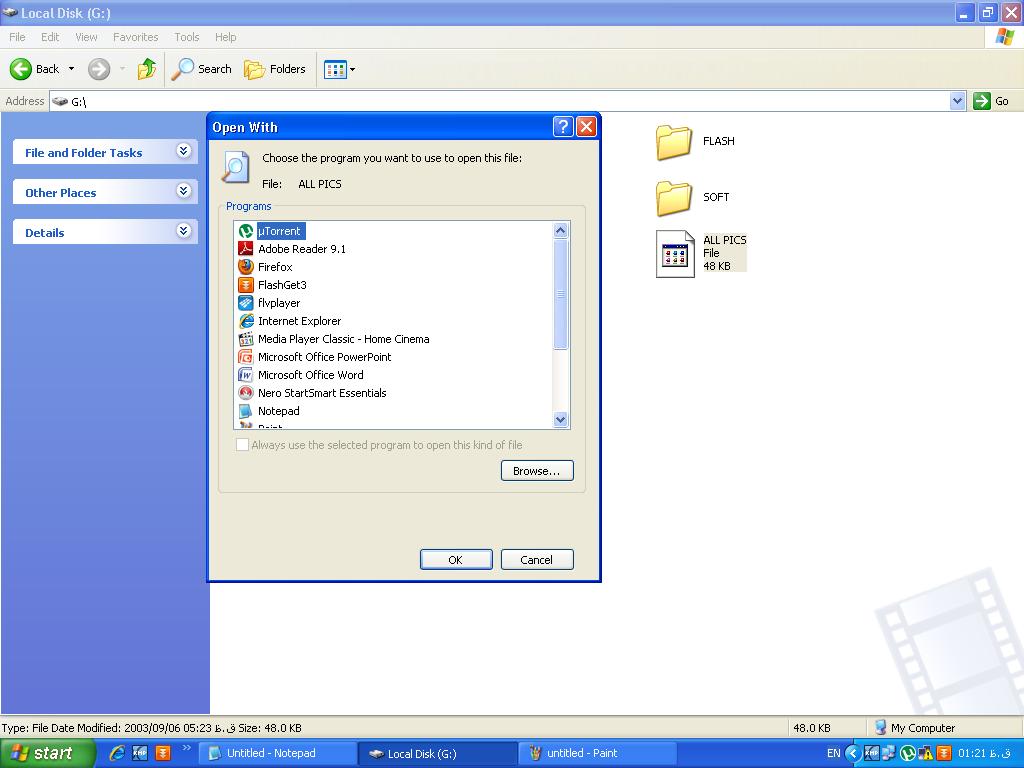This screenshot has width=1024, height=768.
Task: Click the Programs list scrollbar thumb
Action: 560,295
